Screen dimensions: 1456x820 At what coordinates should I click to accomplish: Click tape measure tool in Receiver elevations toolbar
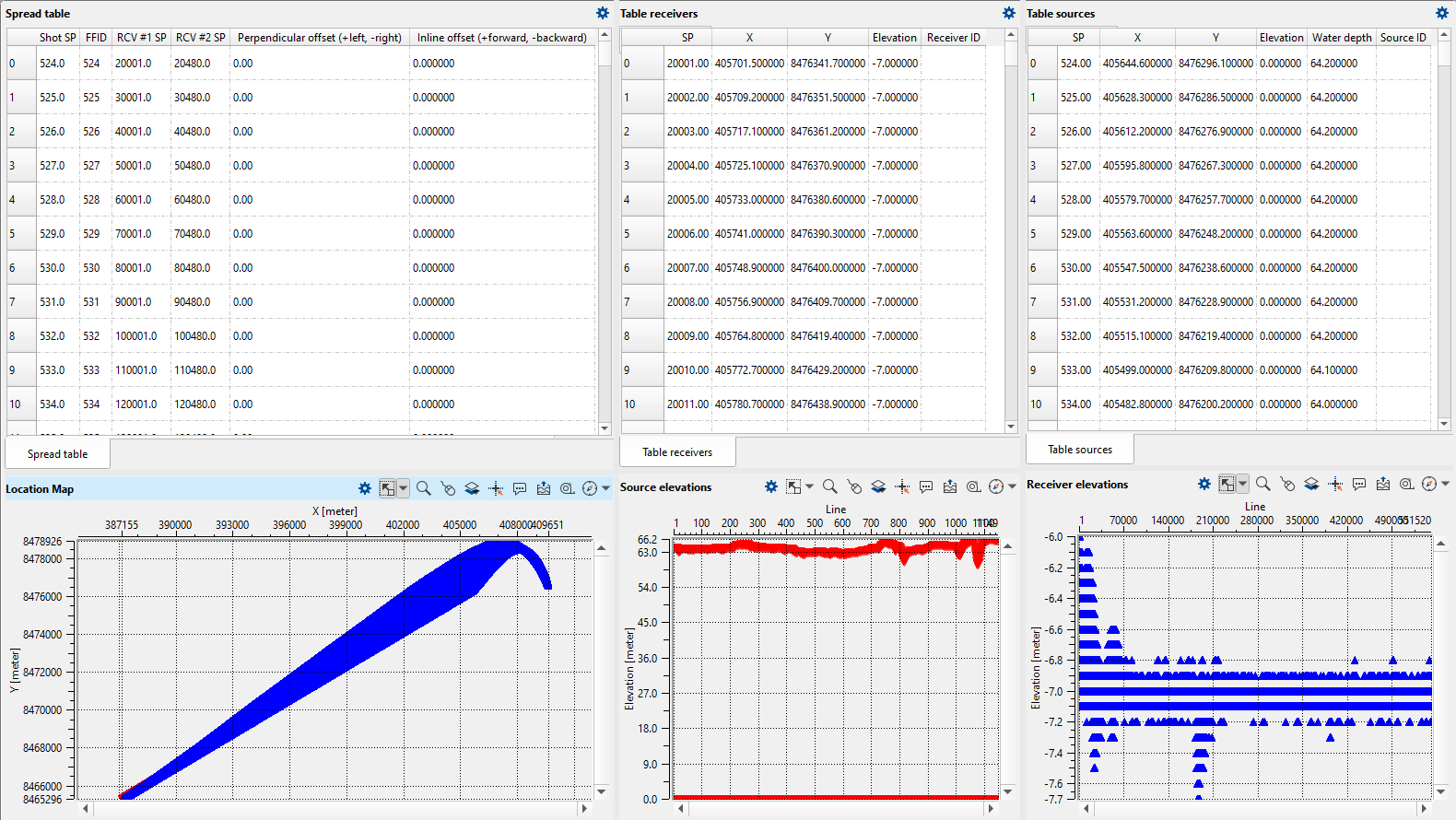click(1407, 484)
